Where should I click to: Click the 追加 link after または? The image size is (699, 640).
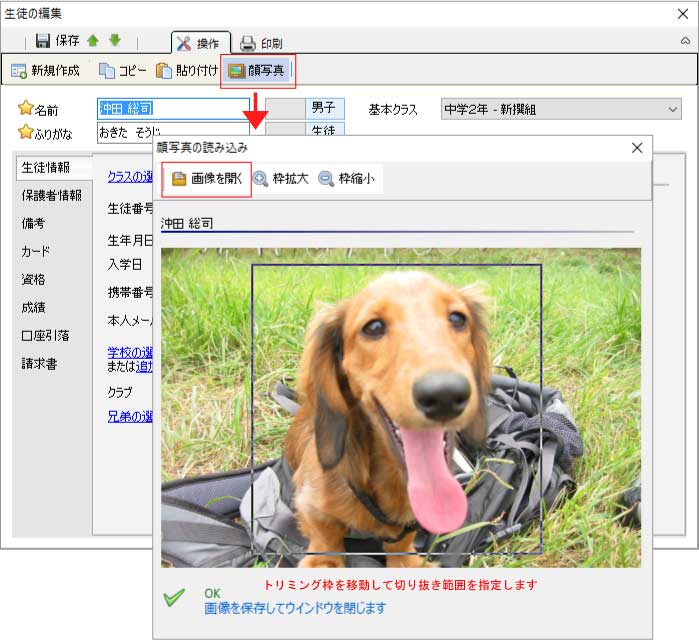pos(144,366)
